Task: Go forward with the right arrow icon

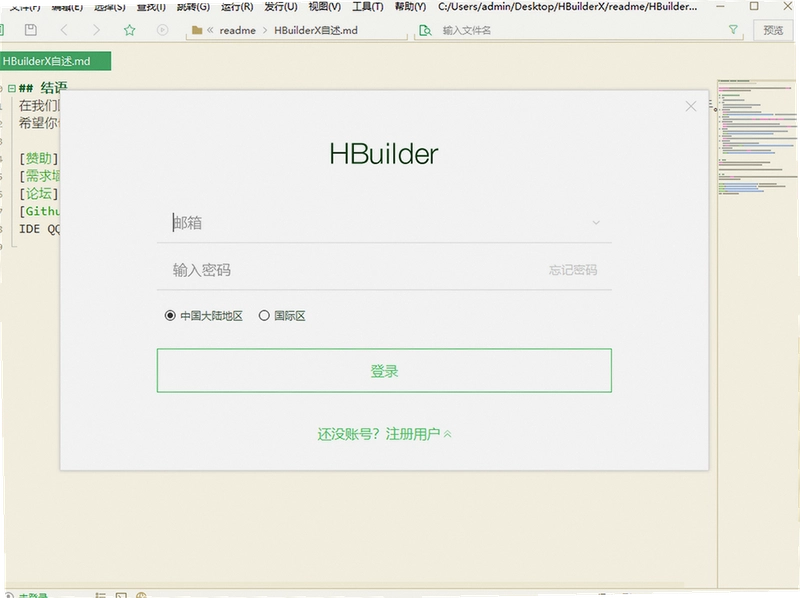Action: coord(96,30)
